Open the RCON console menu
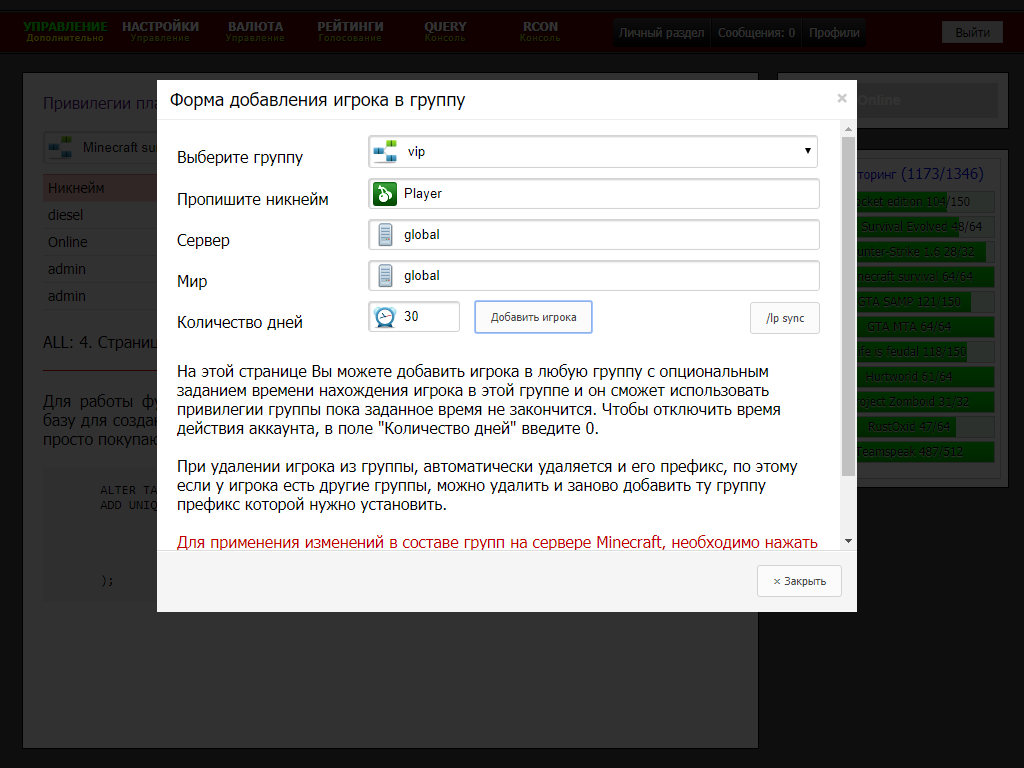Image resolution: width=1024 pixels, height=768 pixels. [540, 31]
